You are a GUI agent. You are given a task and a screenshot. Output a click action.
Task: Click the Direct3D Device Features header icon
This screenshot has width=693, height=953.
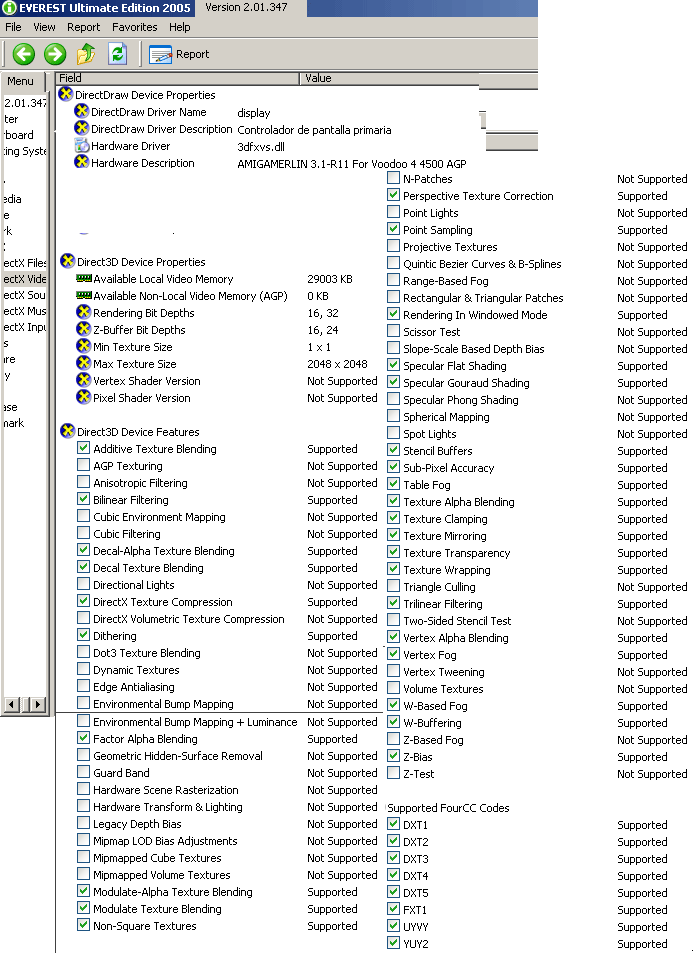point(67,432)
